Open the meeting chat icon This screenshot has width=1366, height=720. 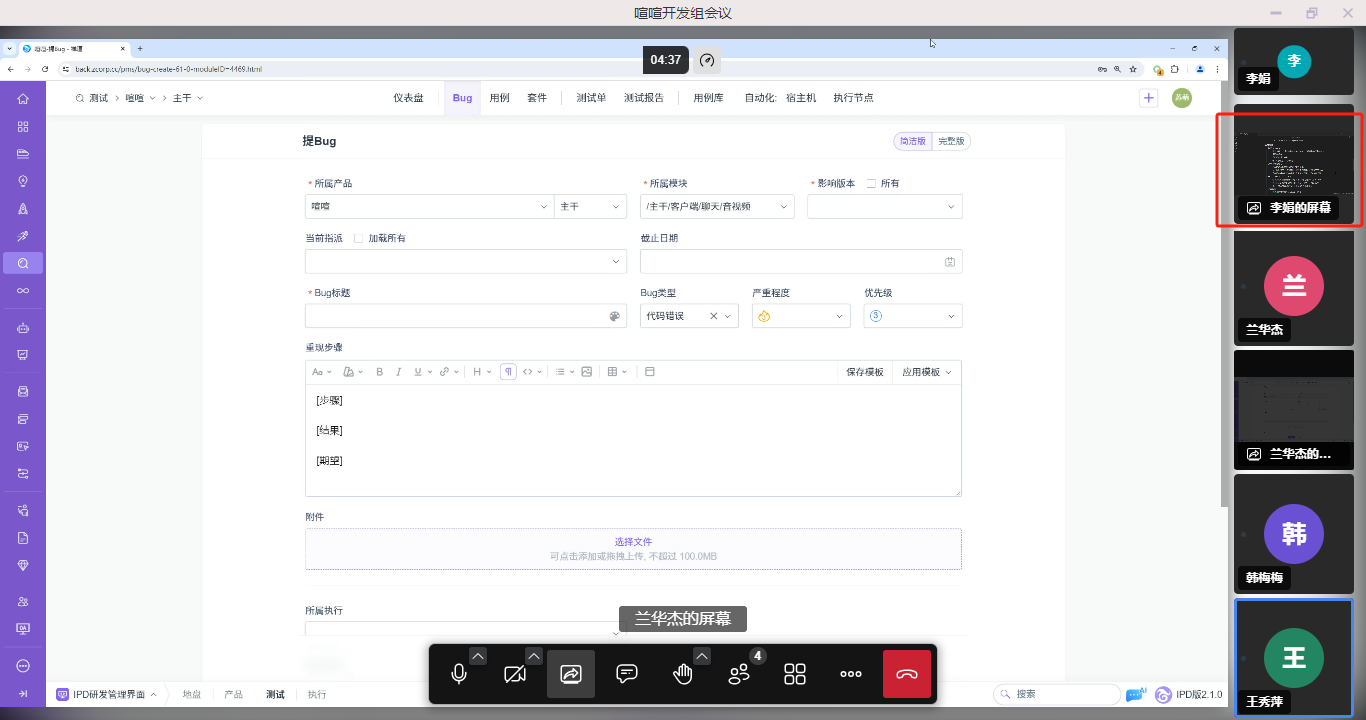(x=627, y=674)
